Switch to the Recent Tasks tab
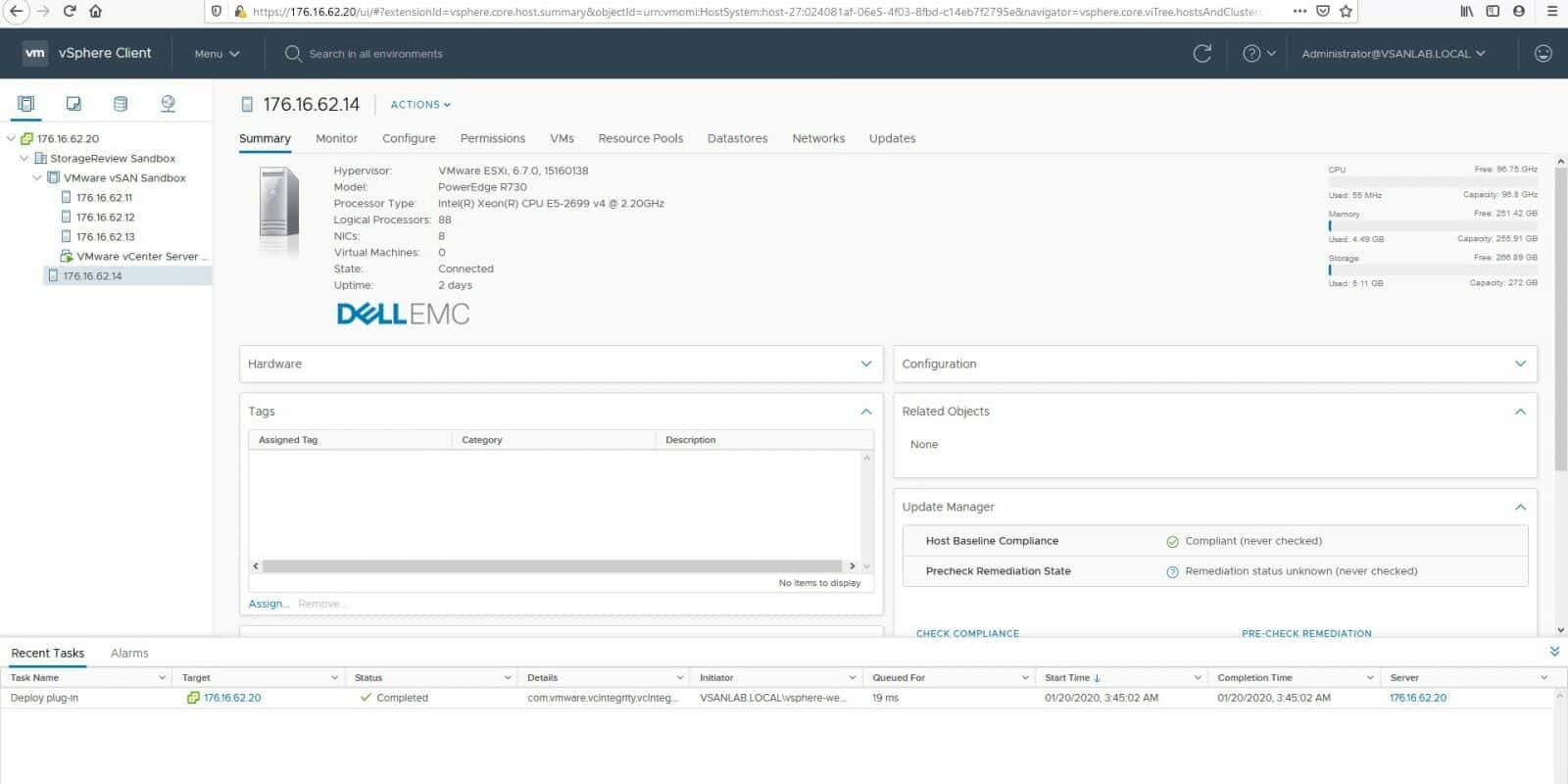This screenshot has width=1568, height=784. click(48, 654)
